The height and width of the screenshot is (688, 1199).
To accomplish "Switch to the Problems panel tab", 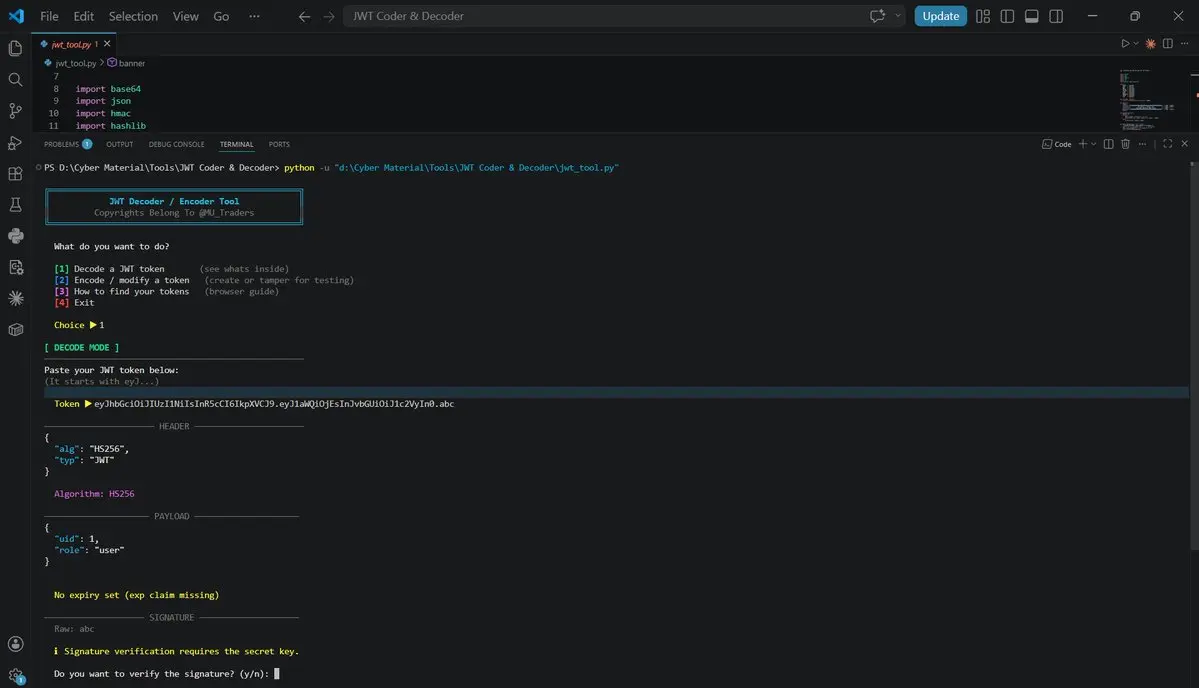I will [x=67, y=144].
